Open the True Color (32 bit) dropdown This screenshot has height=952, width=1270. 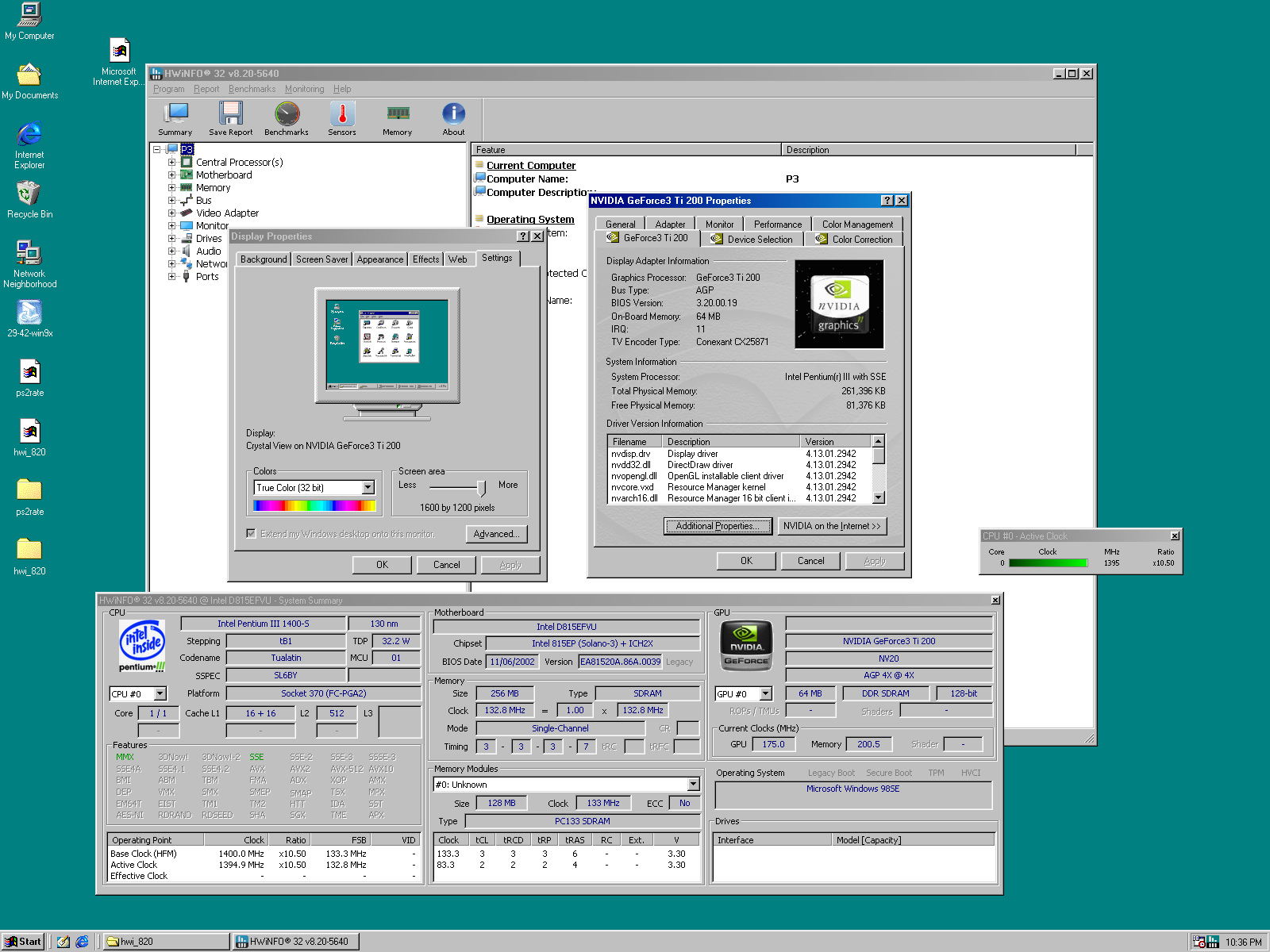point(368,487)
